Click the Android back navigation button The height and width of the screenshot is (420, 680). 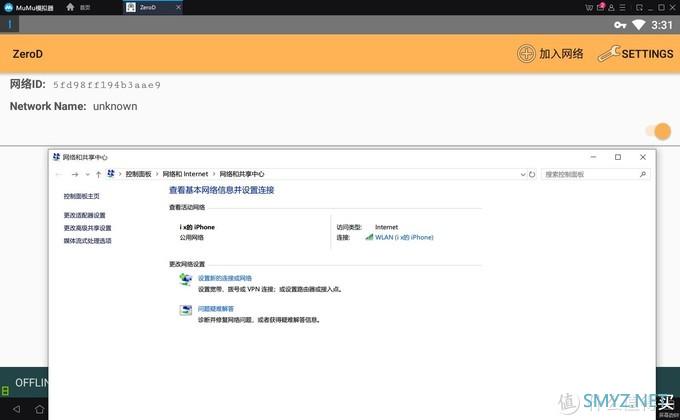tap(40, 409)
